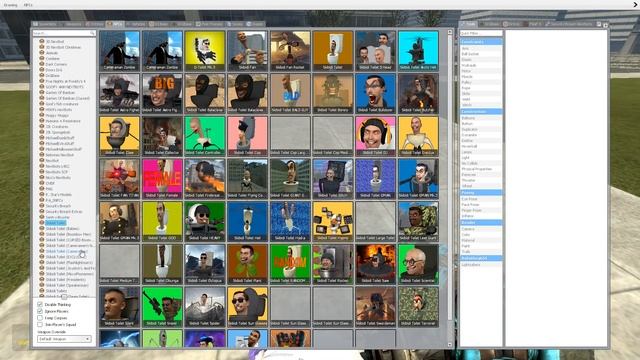This screenshot has width=640, height=360.
Task: Collapse the Posing tool category
Action: click(x=481, y=192)
